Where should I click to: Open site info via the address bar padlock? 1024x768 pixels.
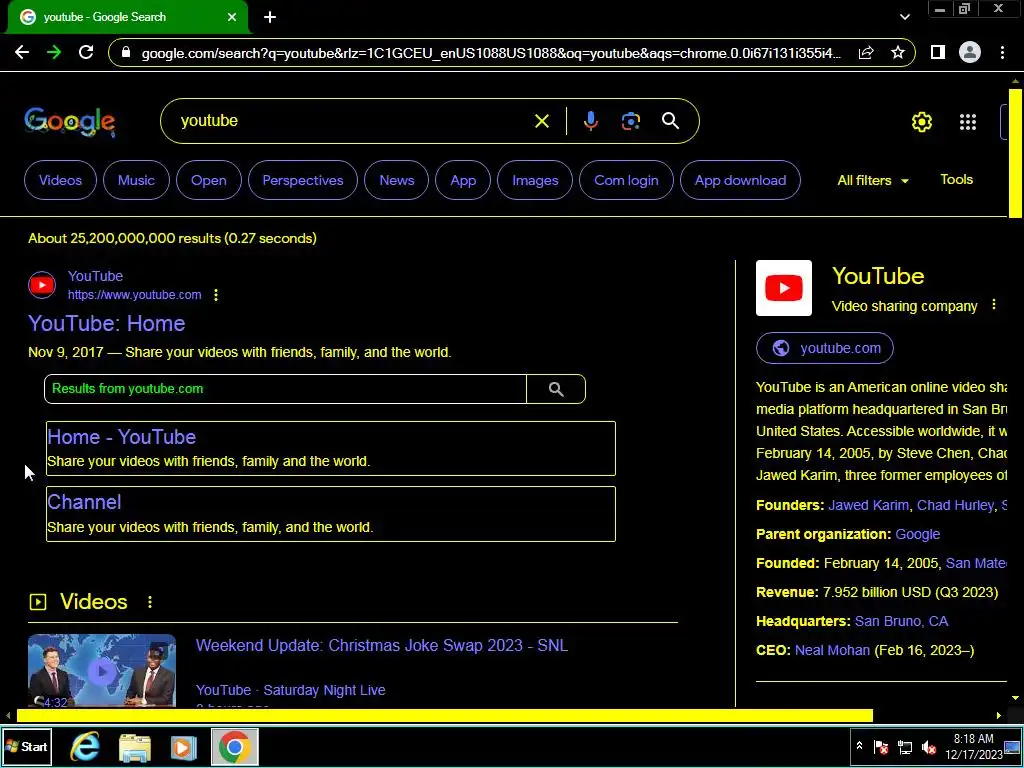[x=126, y=53]
